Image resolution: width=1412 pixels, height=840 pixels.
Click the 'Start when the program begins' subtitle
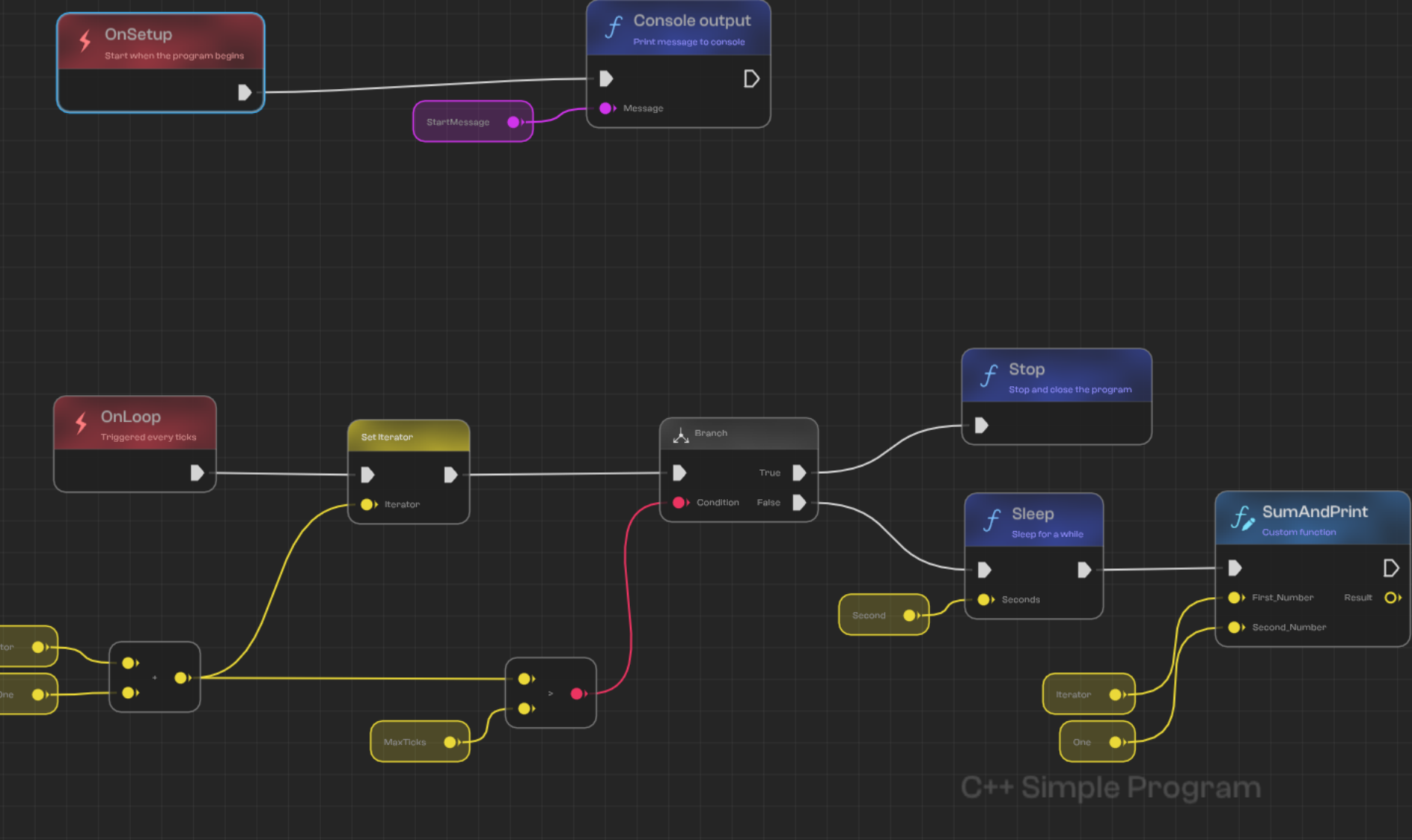(x=174, y=56)
